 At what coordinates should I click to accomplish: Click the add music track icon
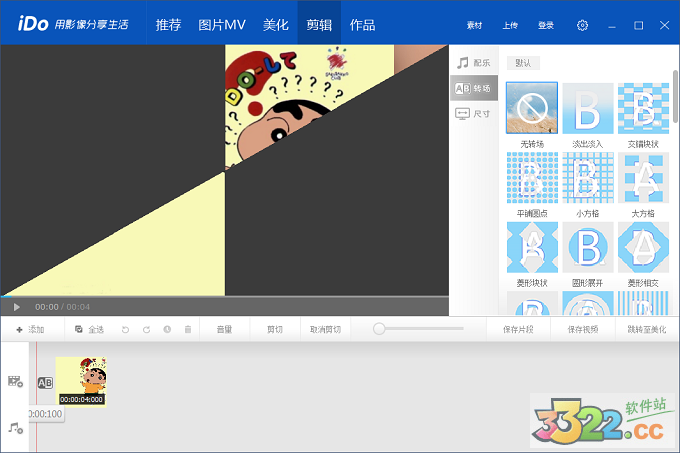(x=16, y=428)
